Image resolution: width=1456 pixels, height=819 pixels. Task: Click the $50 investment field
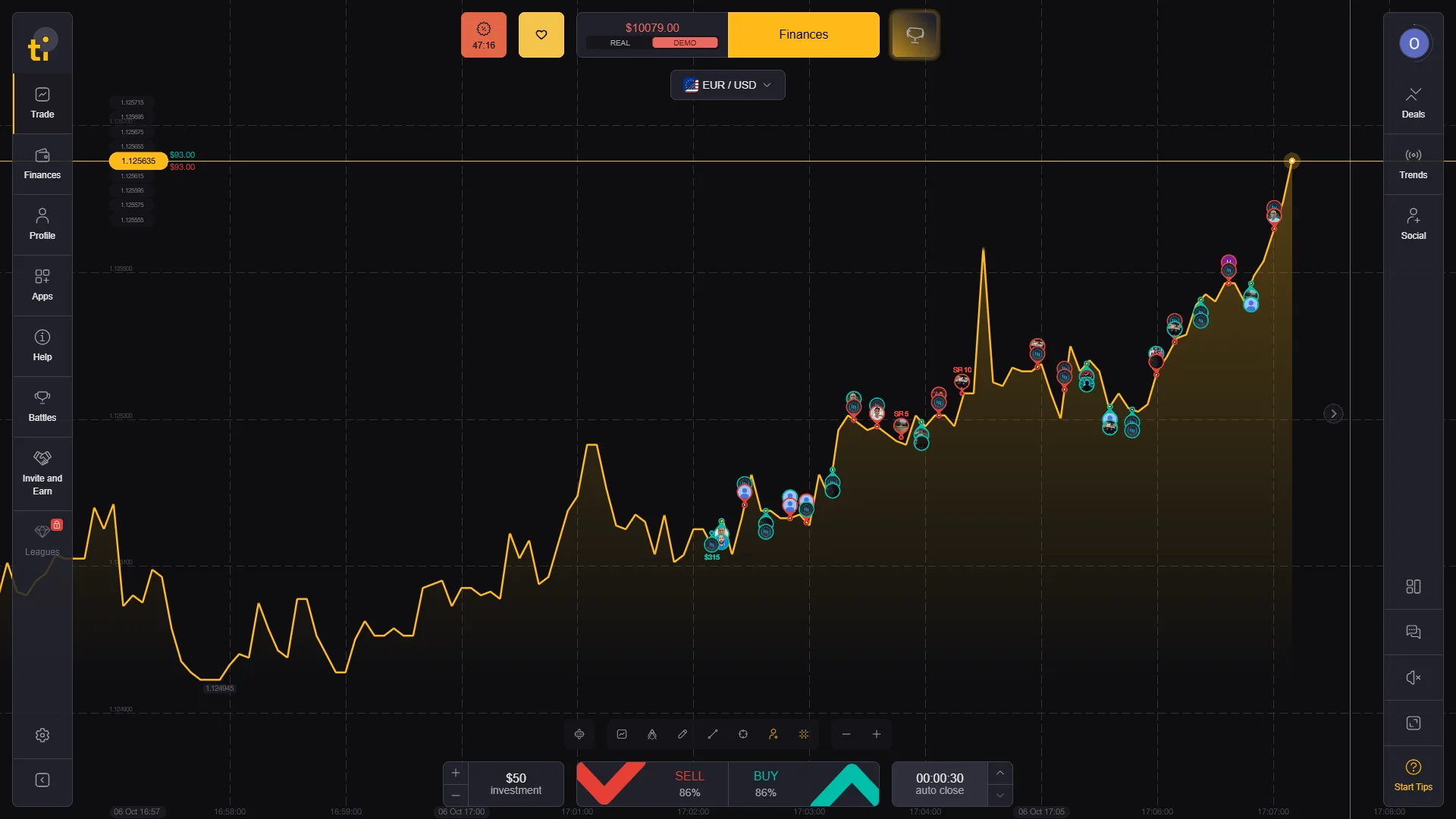[x=516, y=784]
